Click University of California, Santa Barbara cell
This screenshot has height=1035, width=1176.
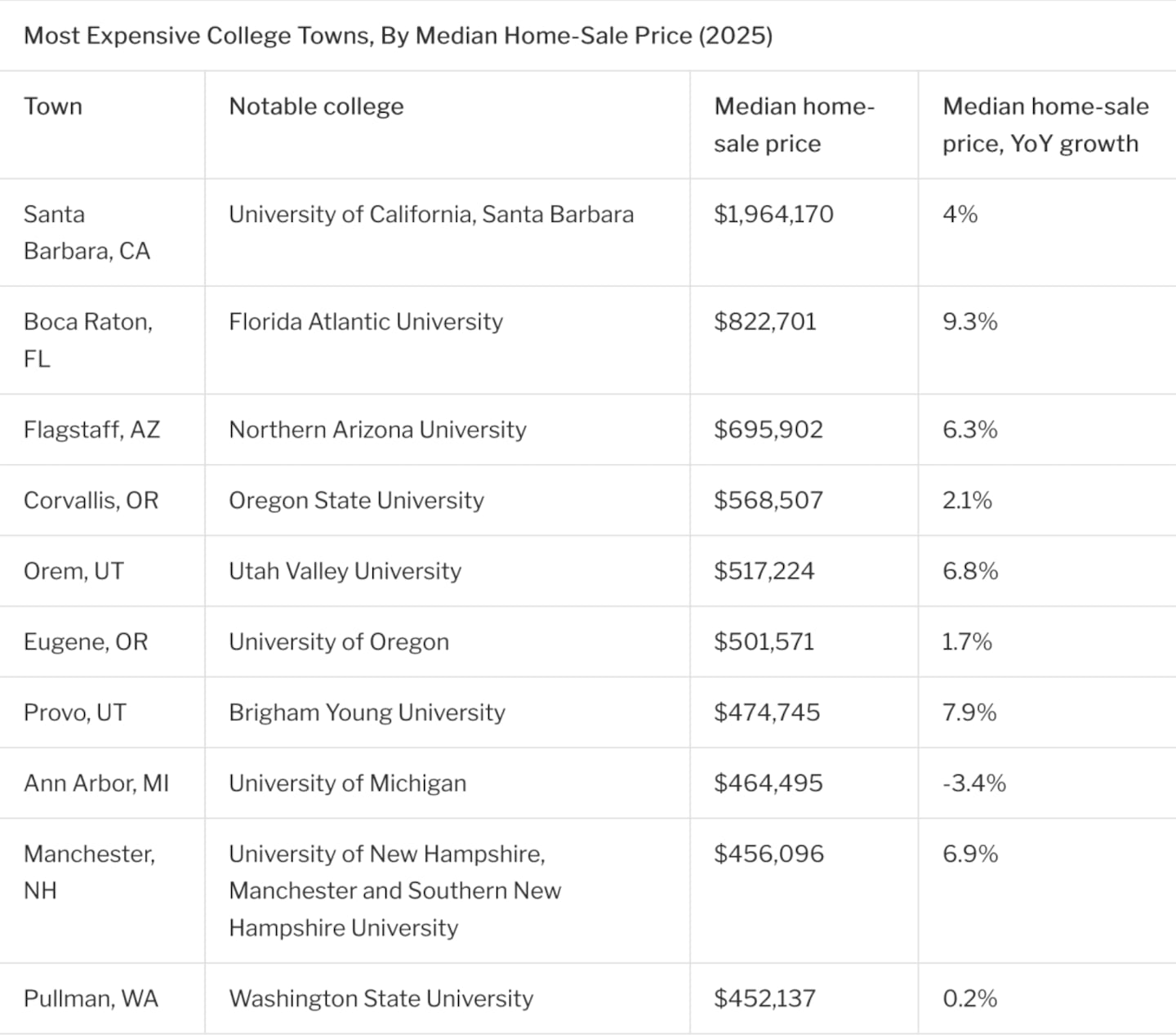click(430, 214)
